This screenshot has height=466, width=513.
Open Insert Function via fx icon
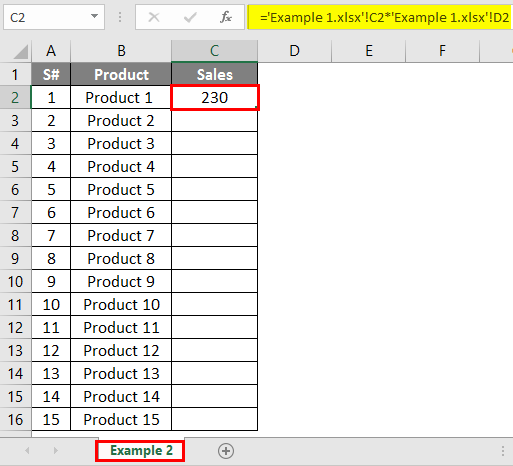(226, 17)
